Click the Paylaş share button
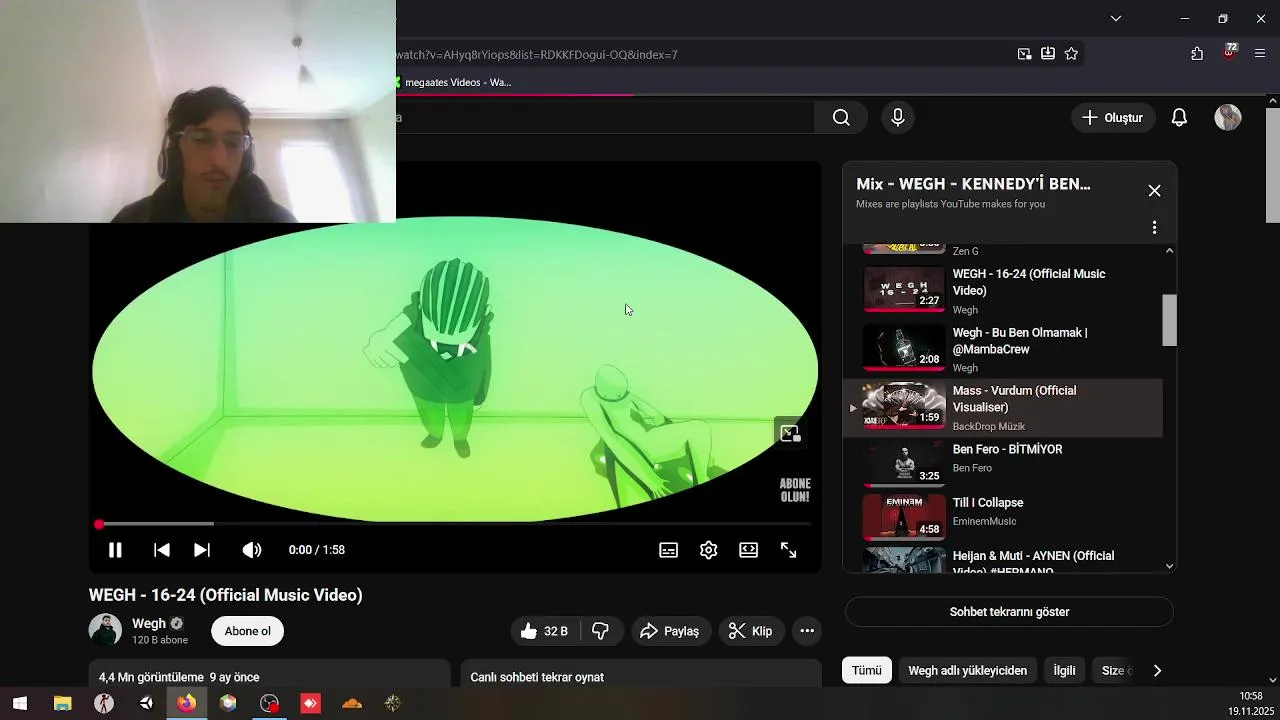1280x720 pixels. click(670, 631)
